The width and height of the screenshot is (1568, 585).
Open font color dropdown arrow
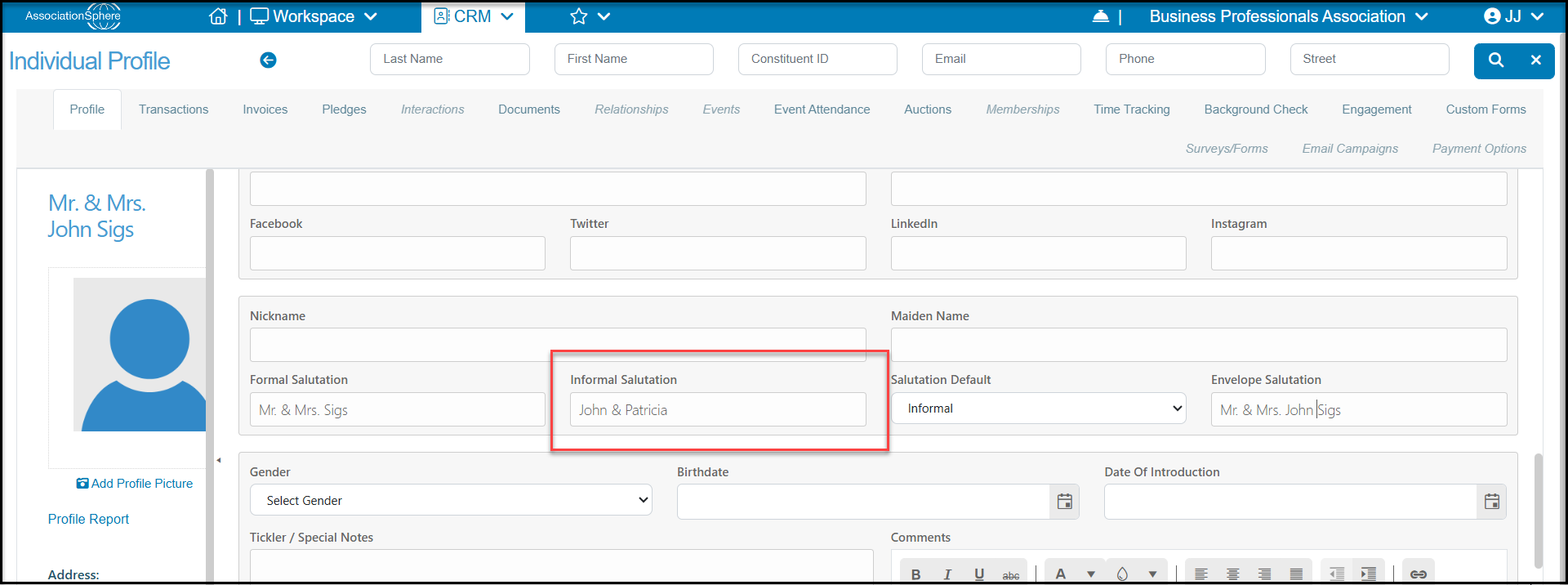1091,574
